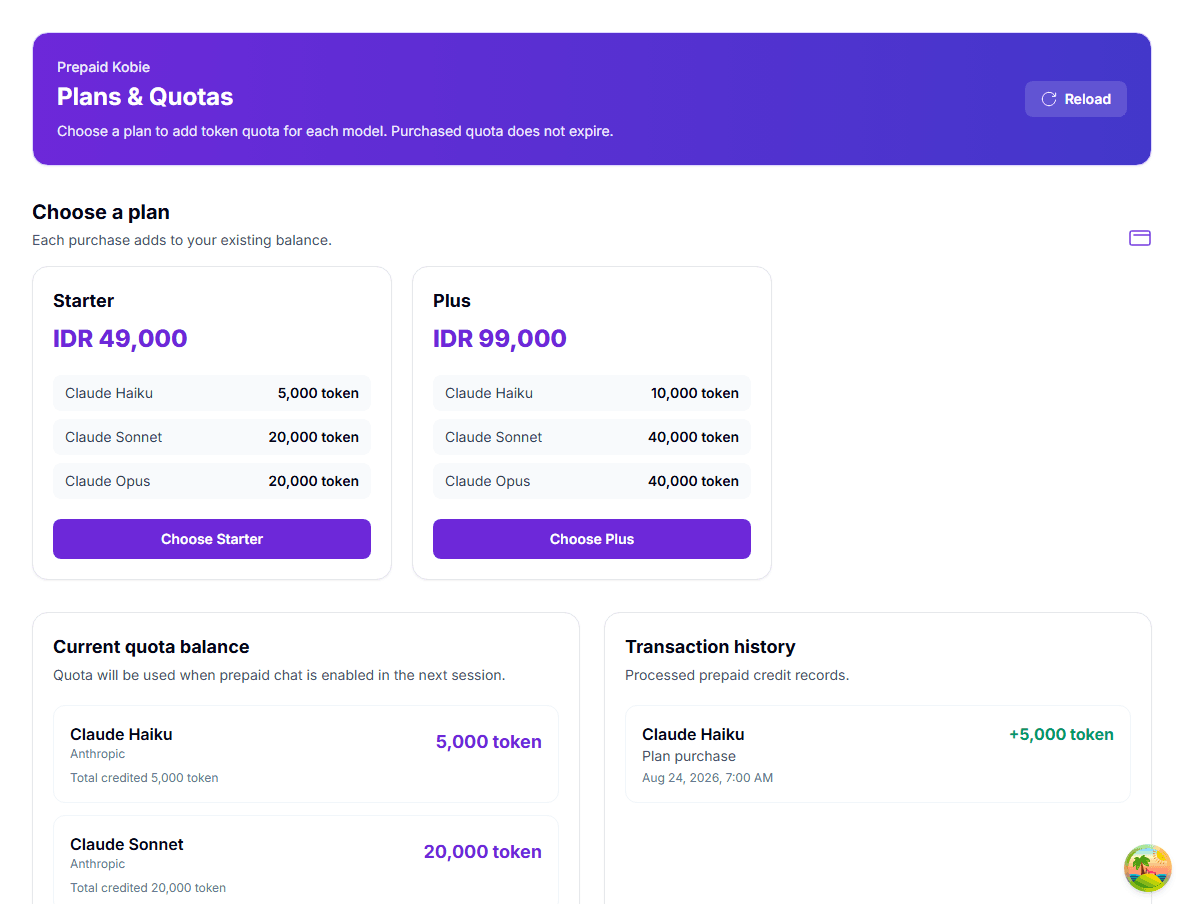Click Starter Claude Sonnet 20,000 token row
1184x904 pixels.
pos(211,437)
